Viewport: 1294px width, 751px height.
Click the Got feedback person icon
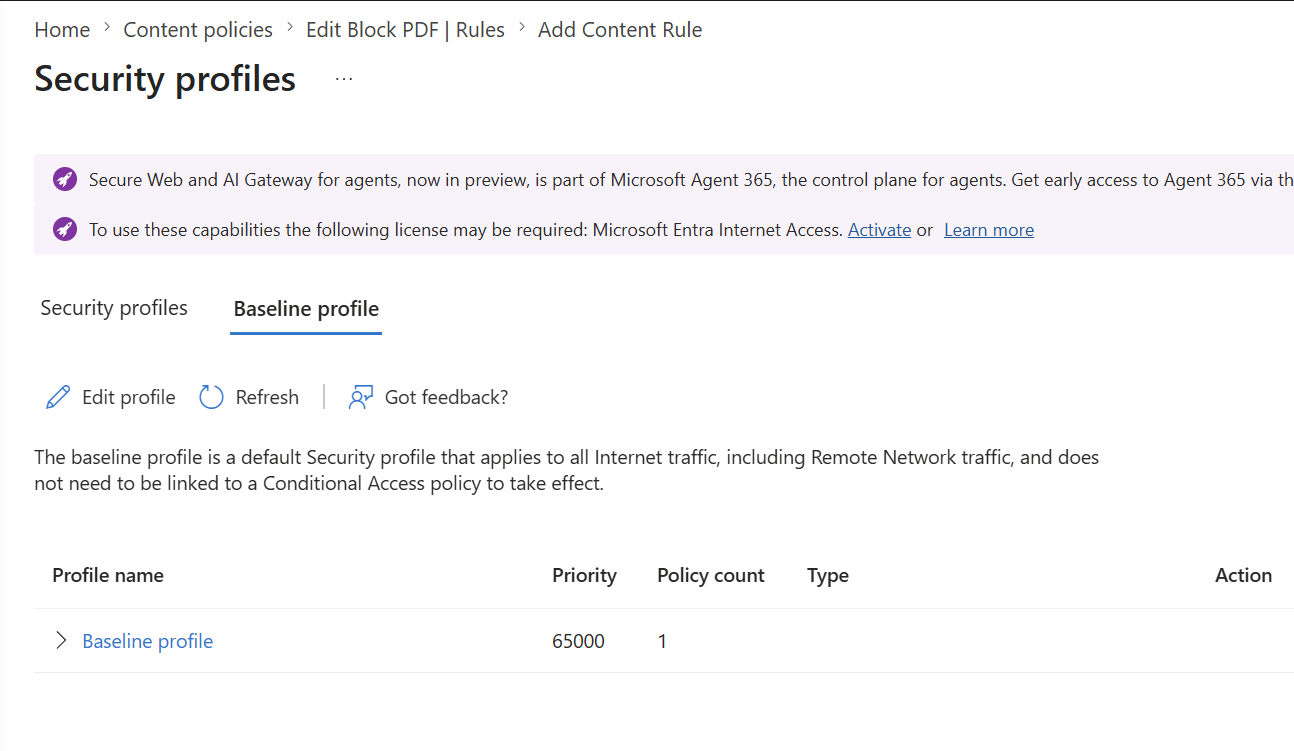(x=360, y=398)
